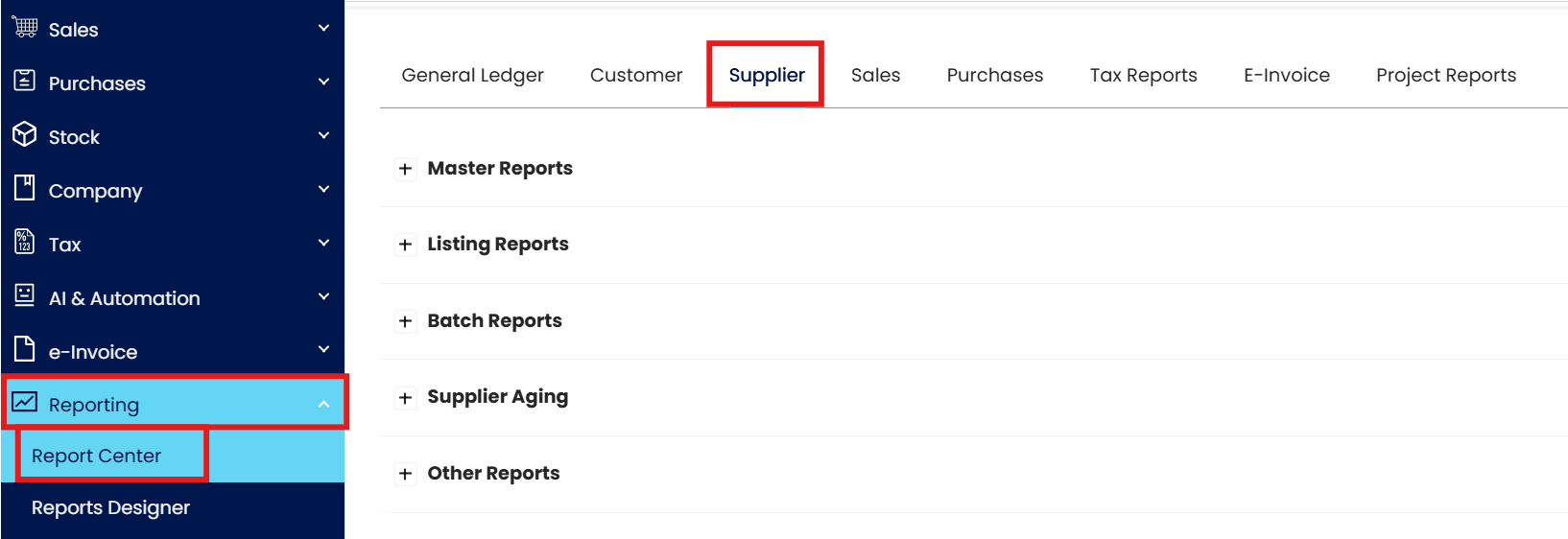Click the Reporting chart icon
Viewport: 1568px width, 539px height.
coord(25,402)
